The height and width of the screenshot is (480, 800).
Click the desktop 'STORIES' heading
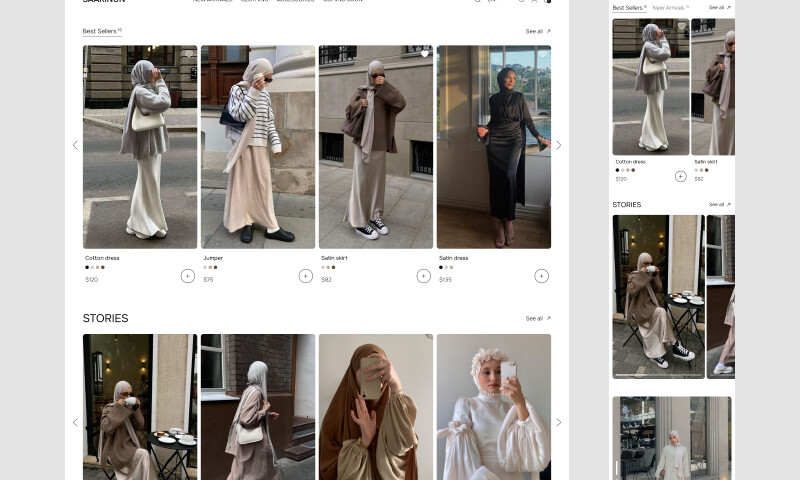pos(106,318)
